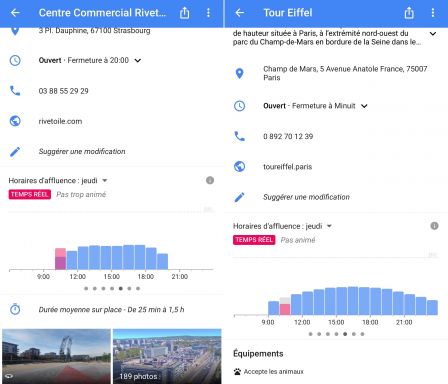Select the pink live bar in the Rivetoile chart

point(60,259)
